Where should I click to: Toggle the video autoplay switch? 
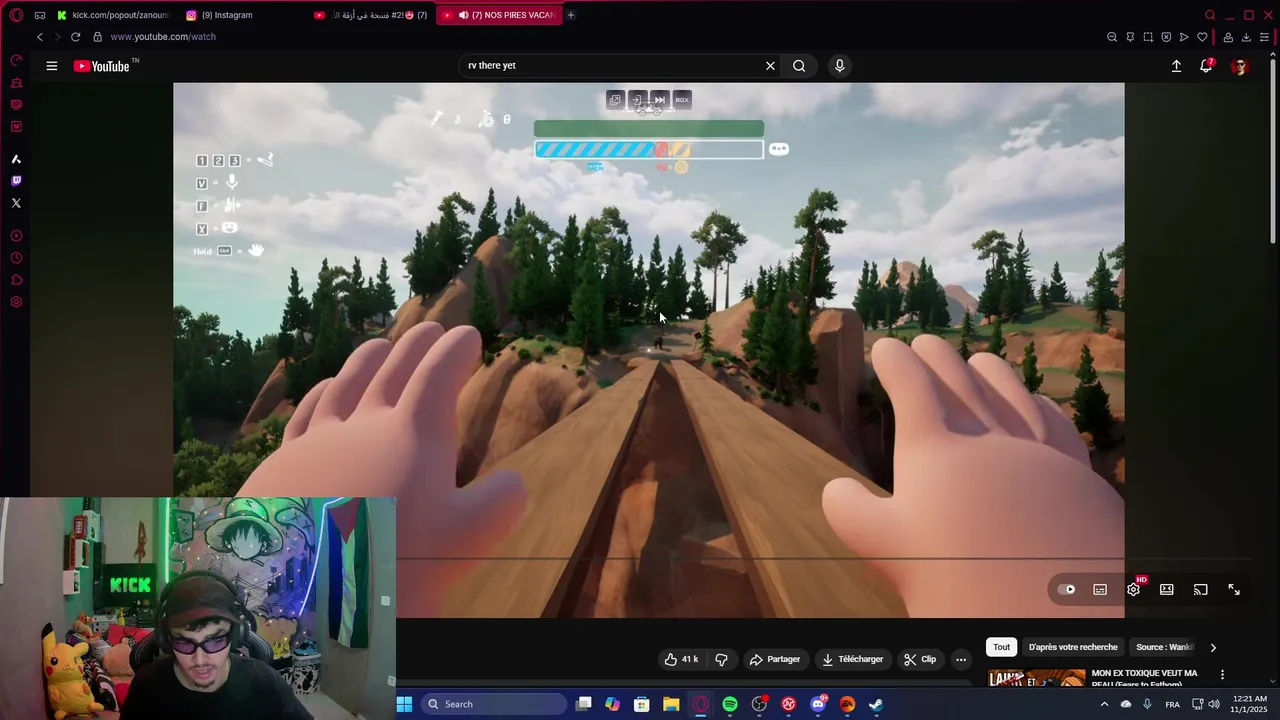click(1067, 590)
